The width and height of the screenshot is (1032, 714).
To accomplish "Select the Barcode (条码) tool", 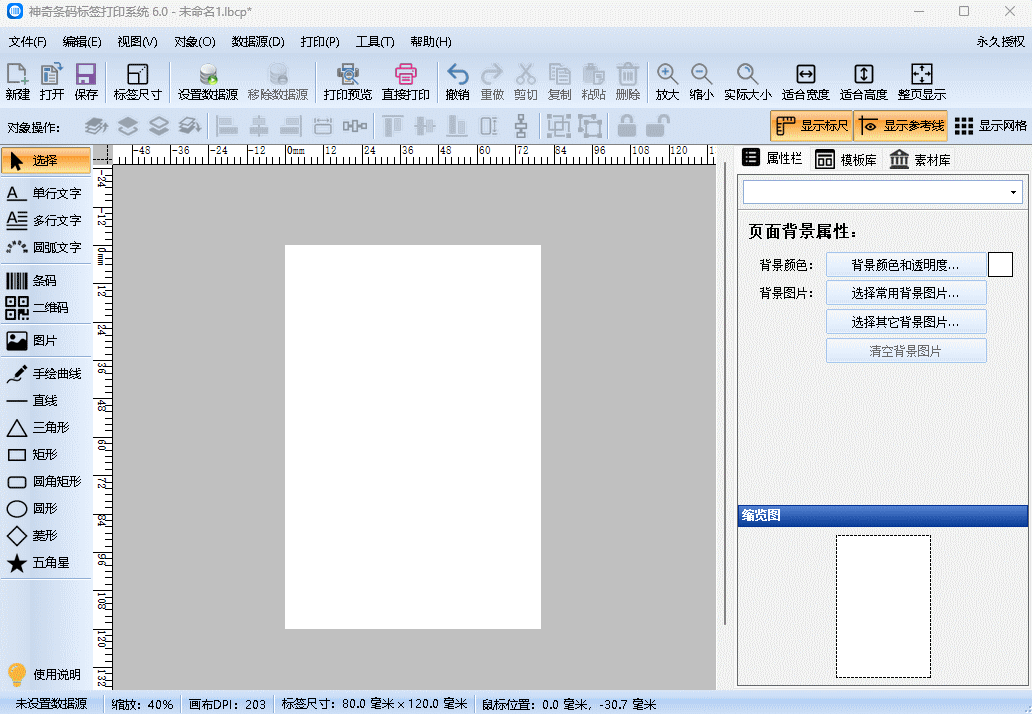I will click(45, 281).
